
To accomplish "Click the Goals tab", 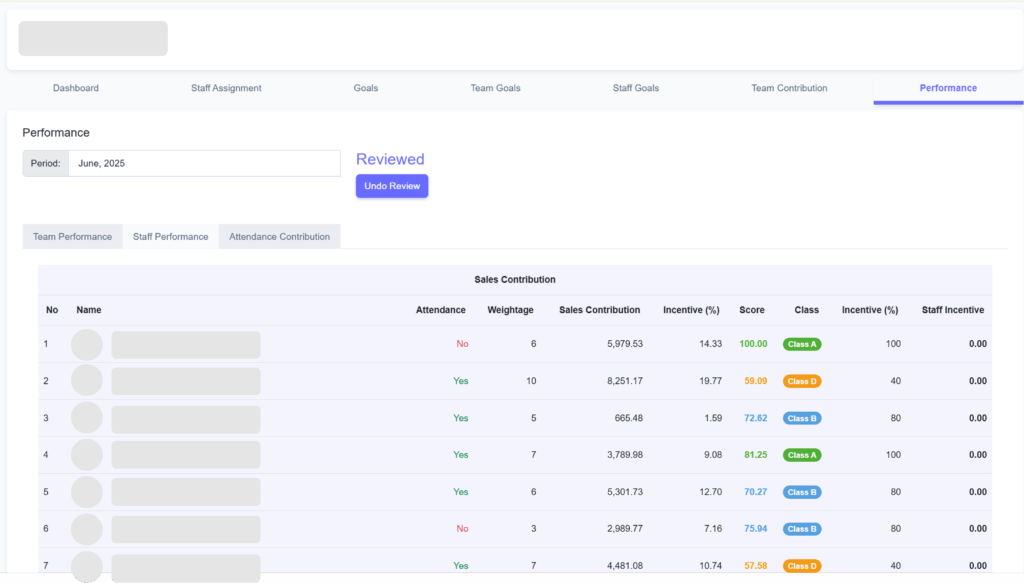I will (366, 88).
